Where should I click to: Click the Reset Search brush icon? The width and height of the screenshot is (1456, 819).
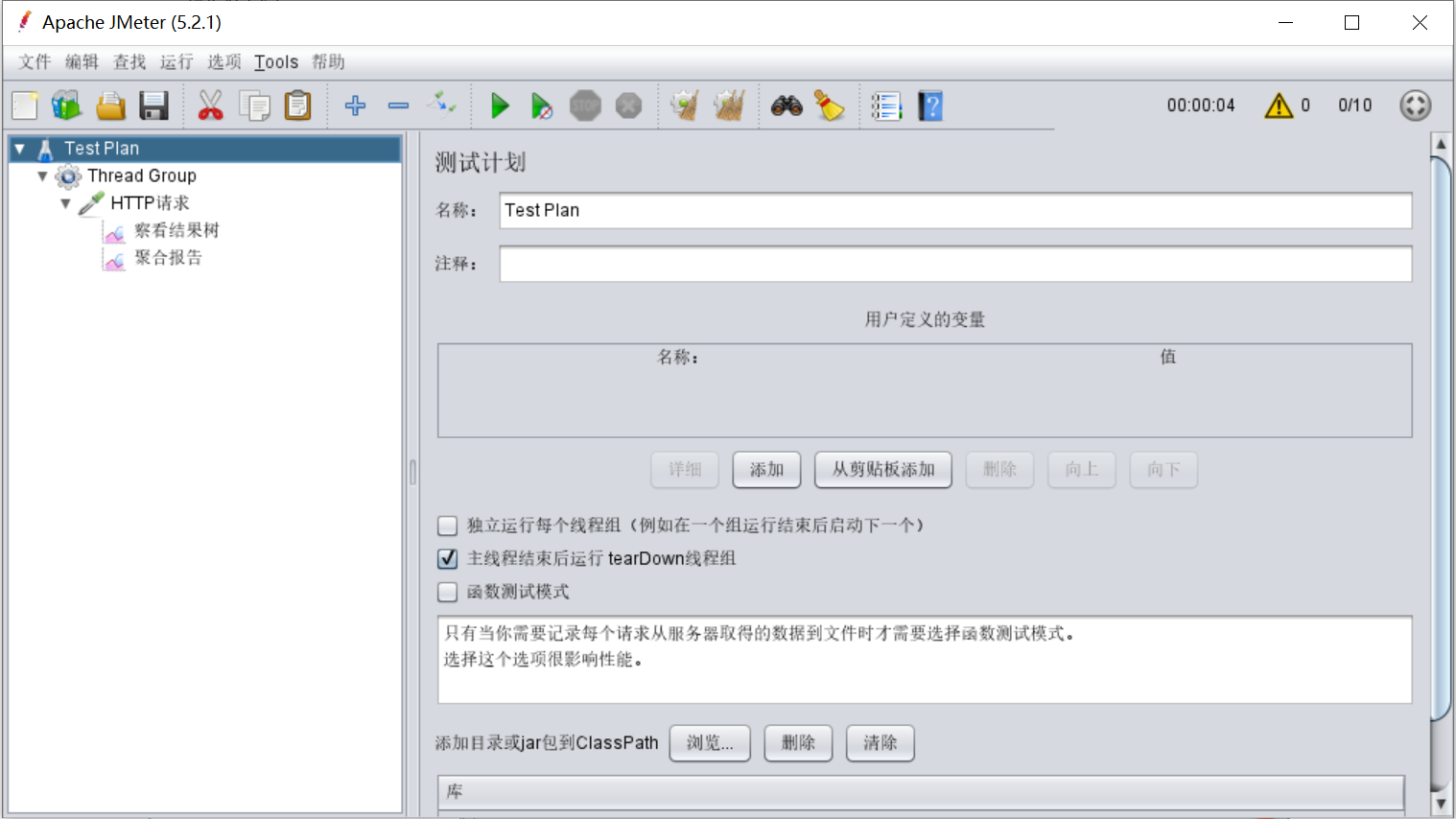coord(829,105)
